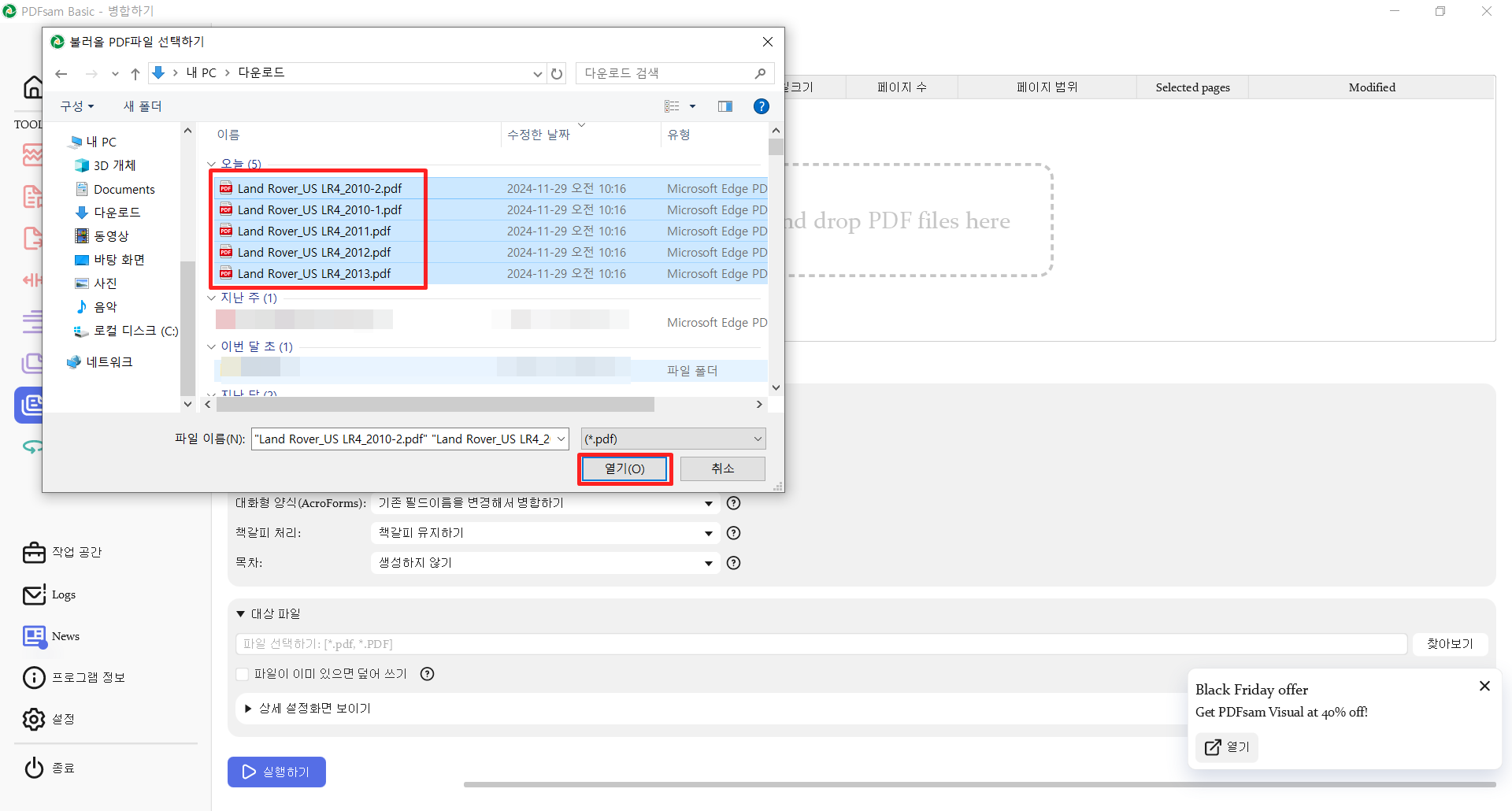Click the Forward arrow in file dialog
The width and height of the screenshot is (1512, 811).
click(x=91, y=73)
